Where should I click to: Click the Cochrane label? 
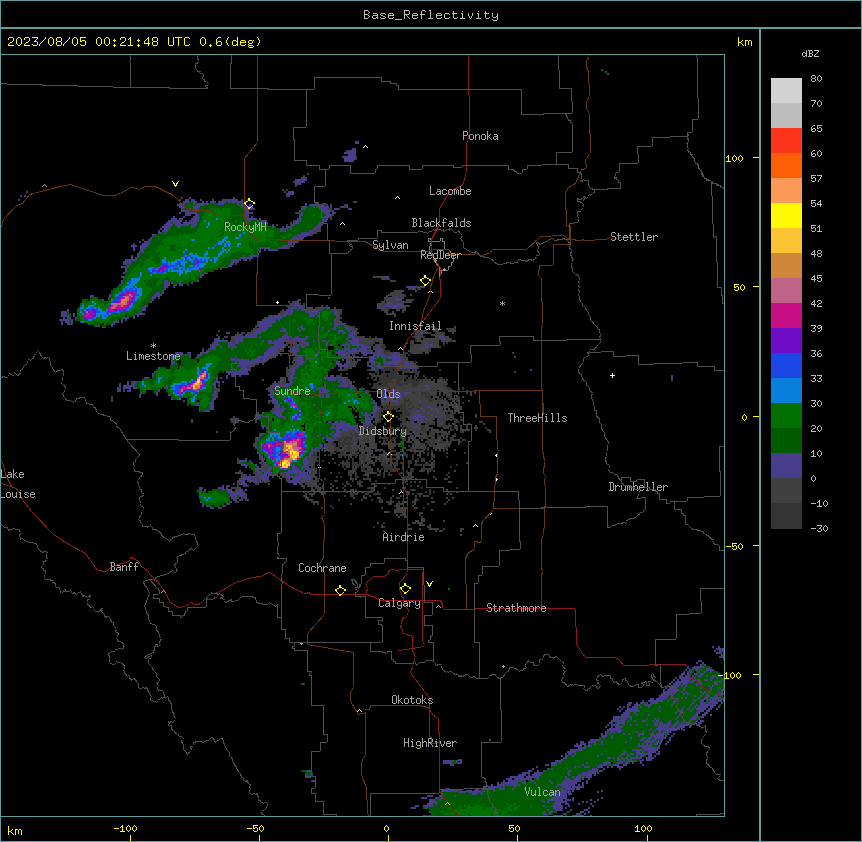click(x=322, y=568)
